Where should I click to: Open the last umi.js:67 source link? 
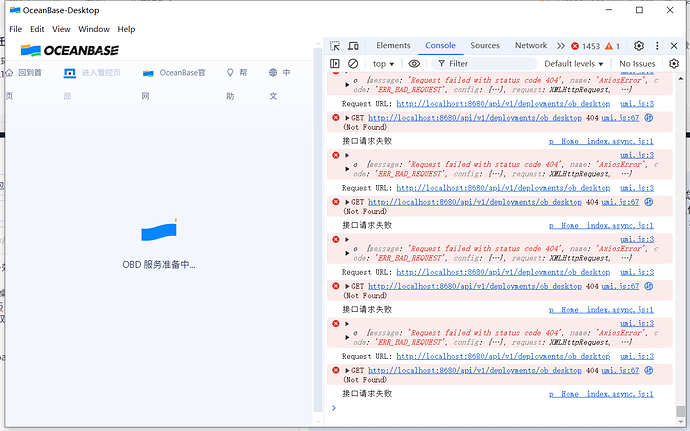click(x=620, y=370)
